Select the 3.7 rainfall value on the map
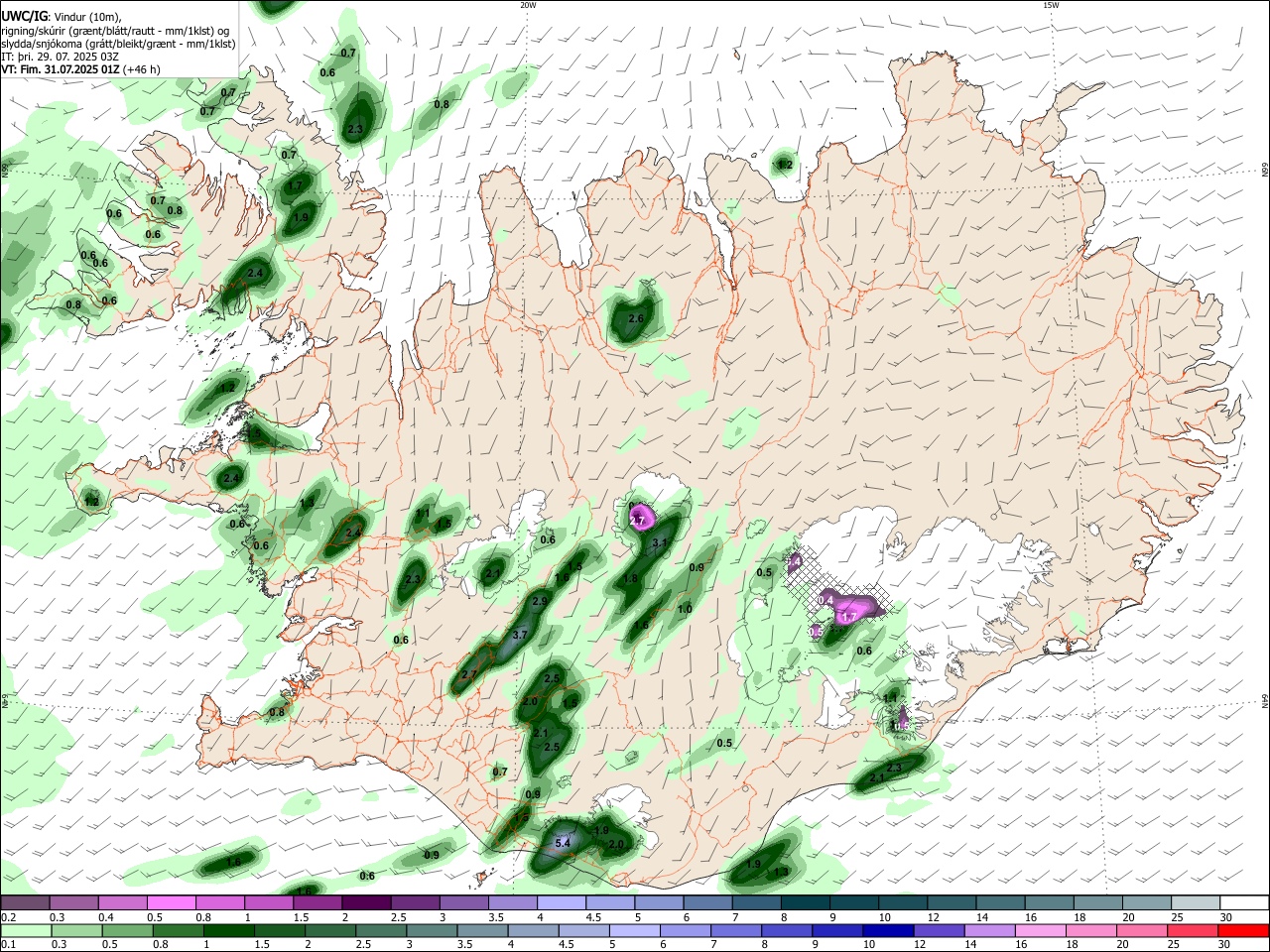Screen dimensions: 1270x952 [520, 635]
